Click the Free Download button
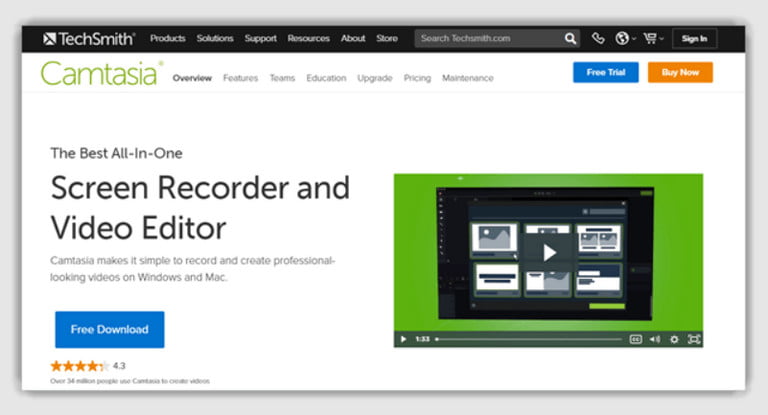Viewport: 768px width, 415px height. [109, 329]
